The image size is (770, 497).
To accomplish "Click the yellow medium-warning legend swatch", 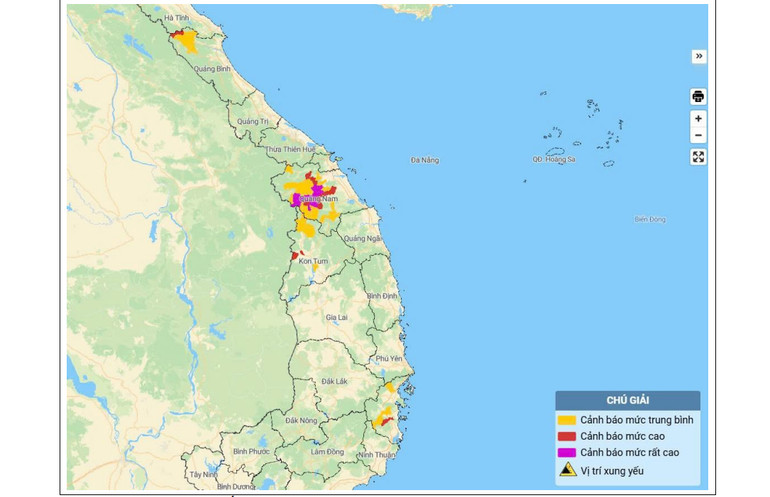I will (x=567, y=420).
